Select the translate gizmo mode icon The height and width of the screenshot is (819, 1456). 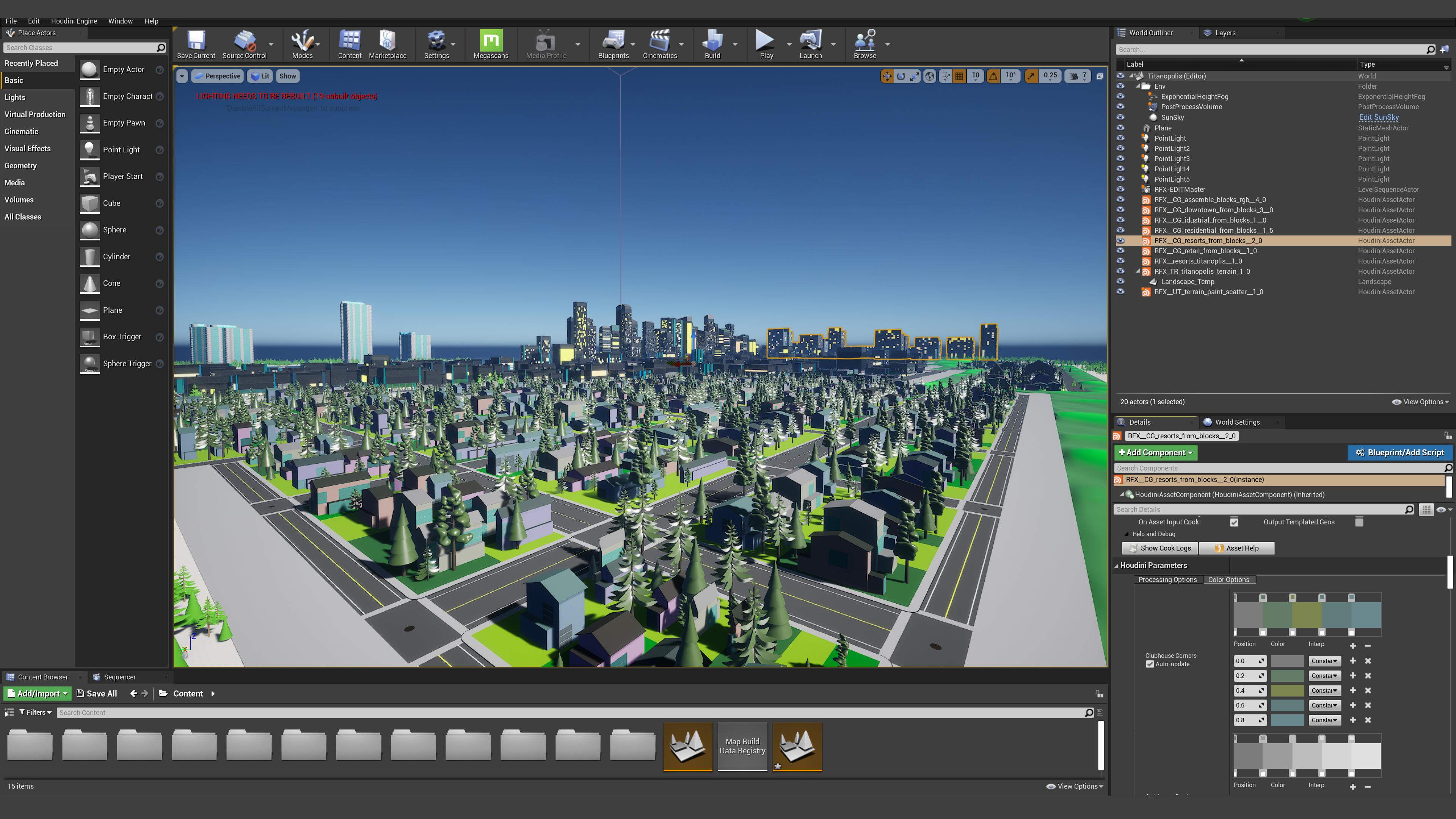pos(887,76)
